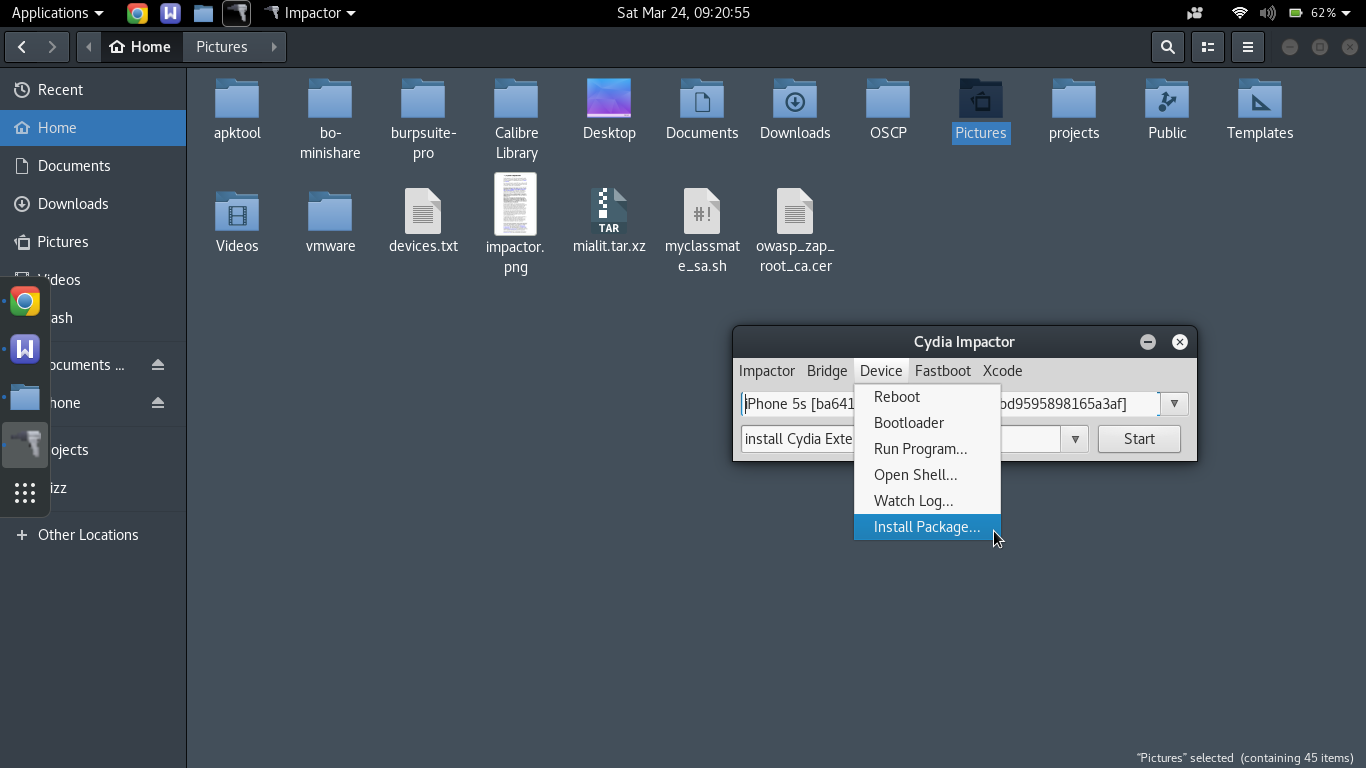Open the Downloads folder in the file grid
1366x768 pixels.
(795, 110)
